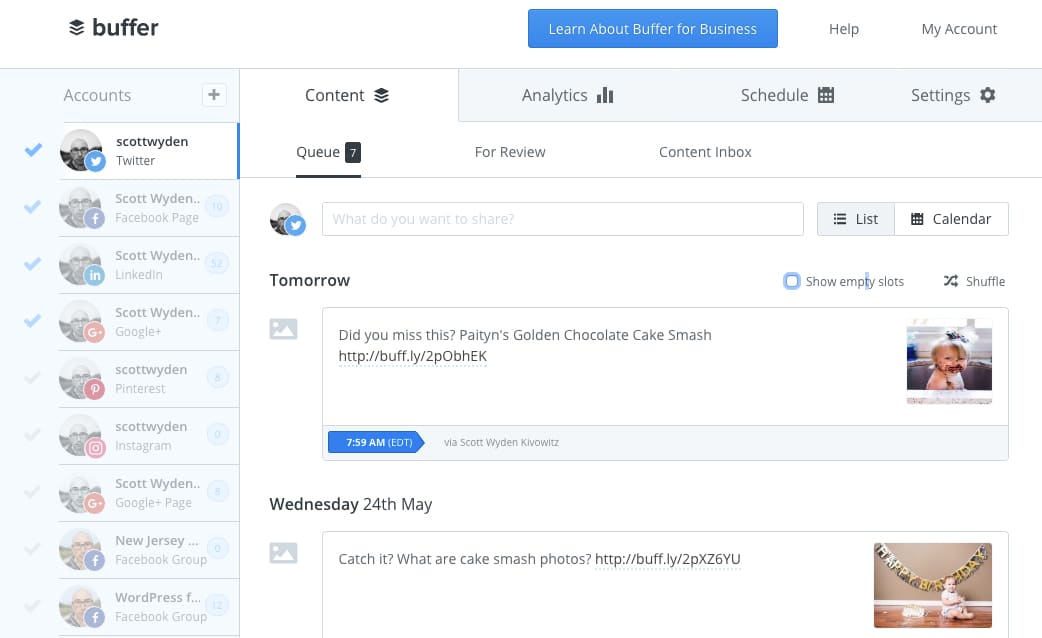Click the add account plus icon
Viewport: 1042px width, 638px height.
click(214, 95)
